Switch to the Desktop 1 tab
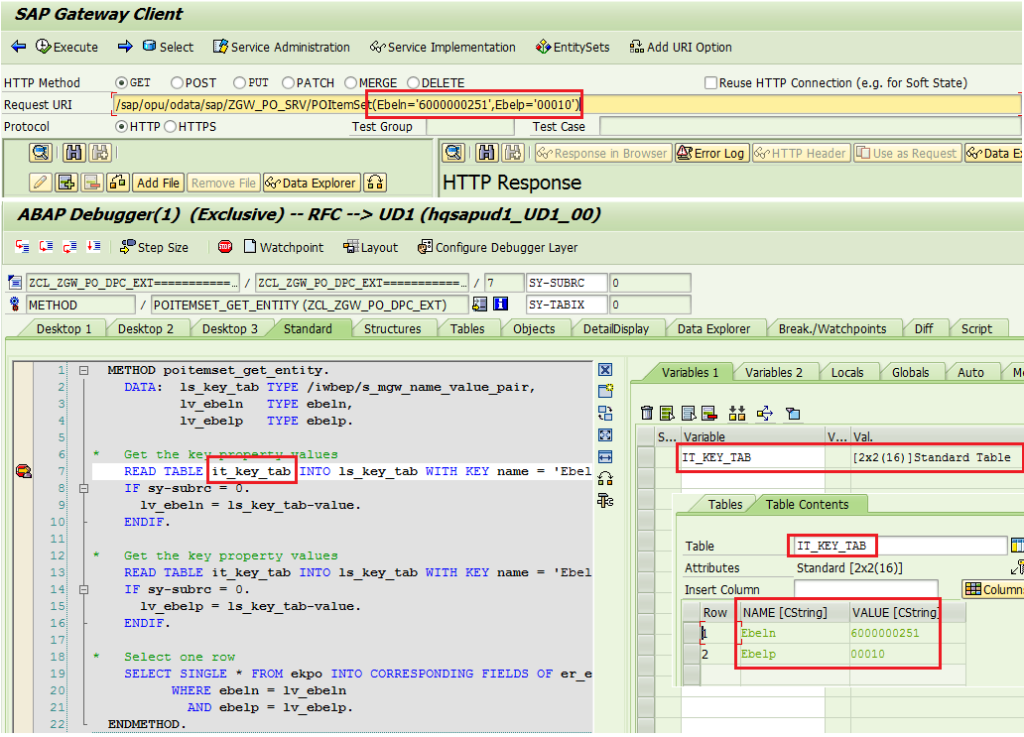1024x737 pixels. point(63,329)
